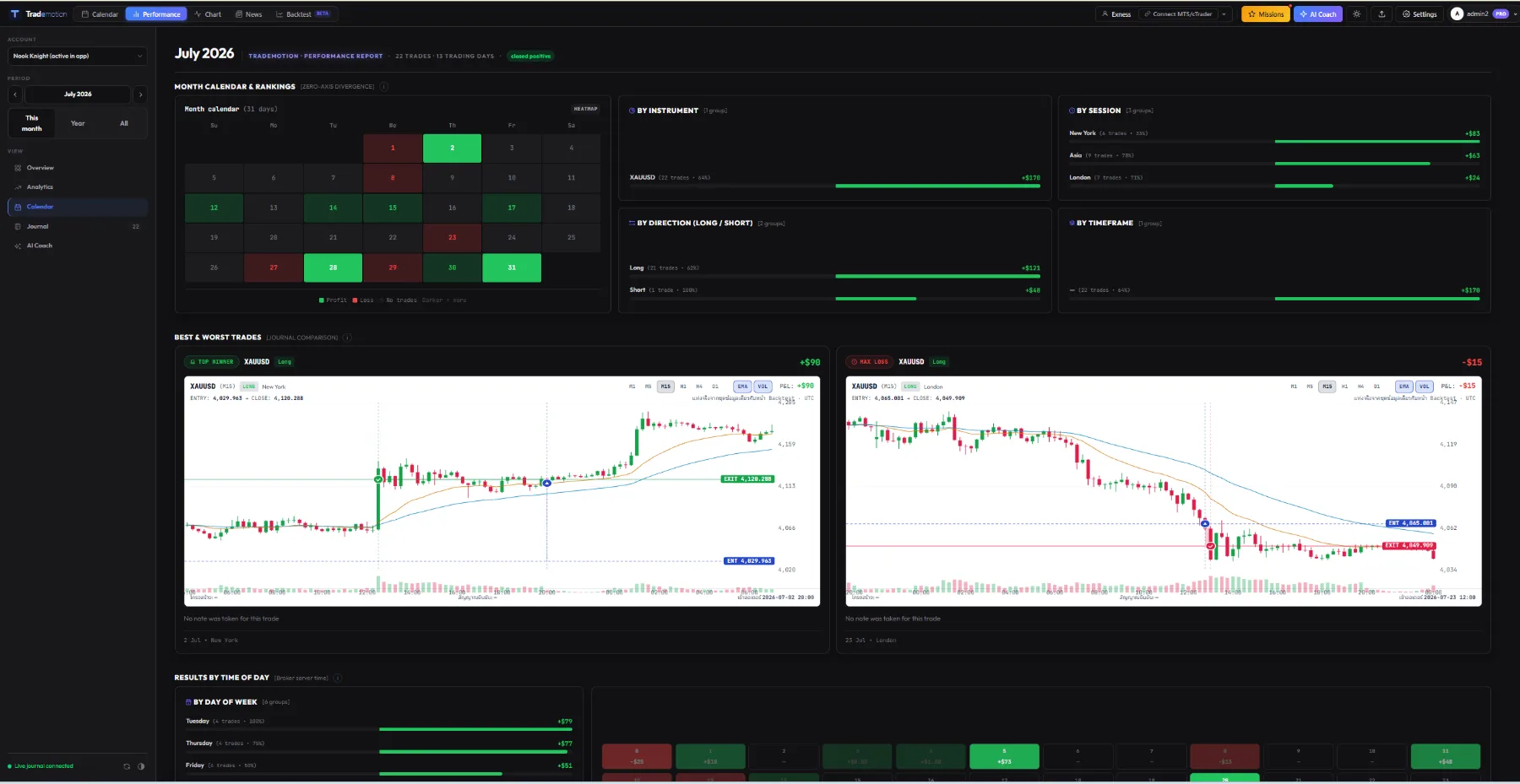Click the info icon beside Results by Time of Day

(338, 678)
